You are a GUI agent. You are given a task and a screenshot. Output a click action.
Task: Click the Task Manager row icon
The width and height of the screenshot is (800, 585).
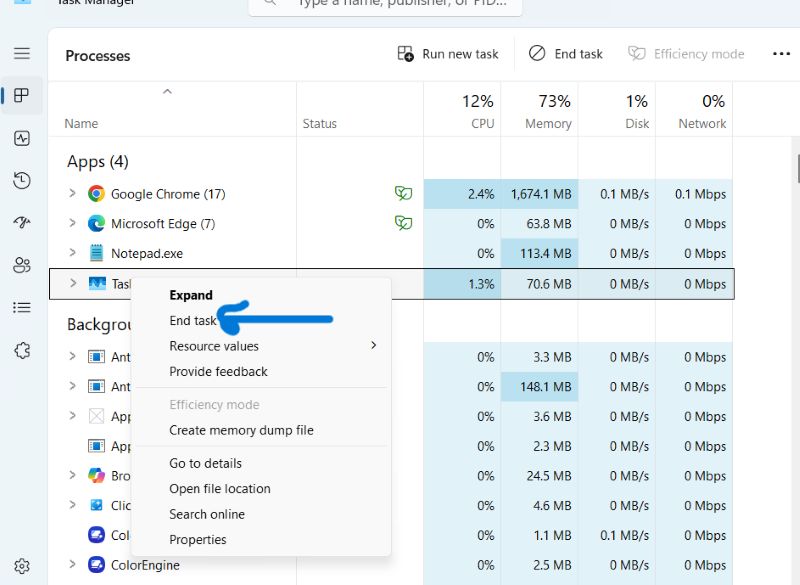[x=97, y=284]
